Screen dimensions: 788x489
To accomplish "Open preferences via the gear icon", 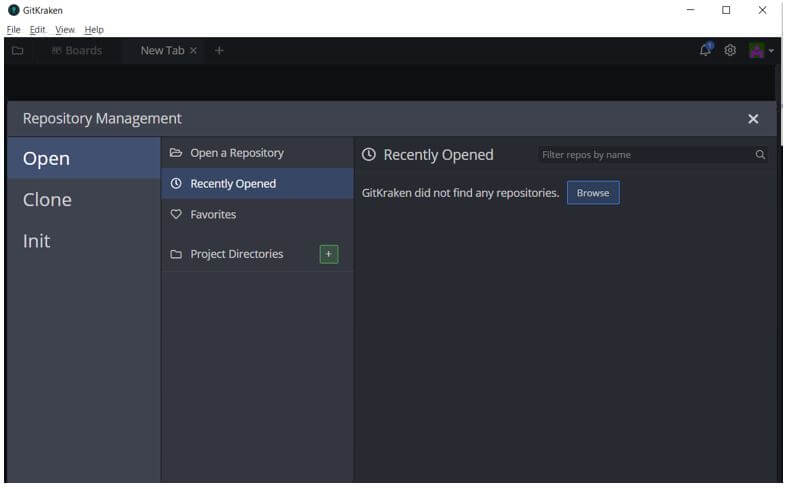I will (x=730, y=50).
